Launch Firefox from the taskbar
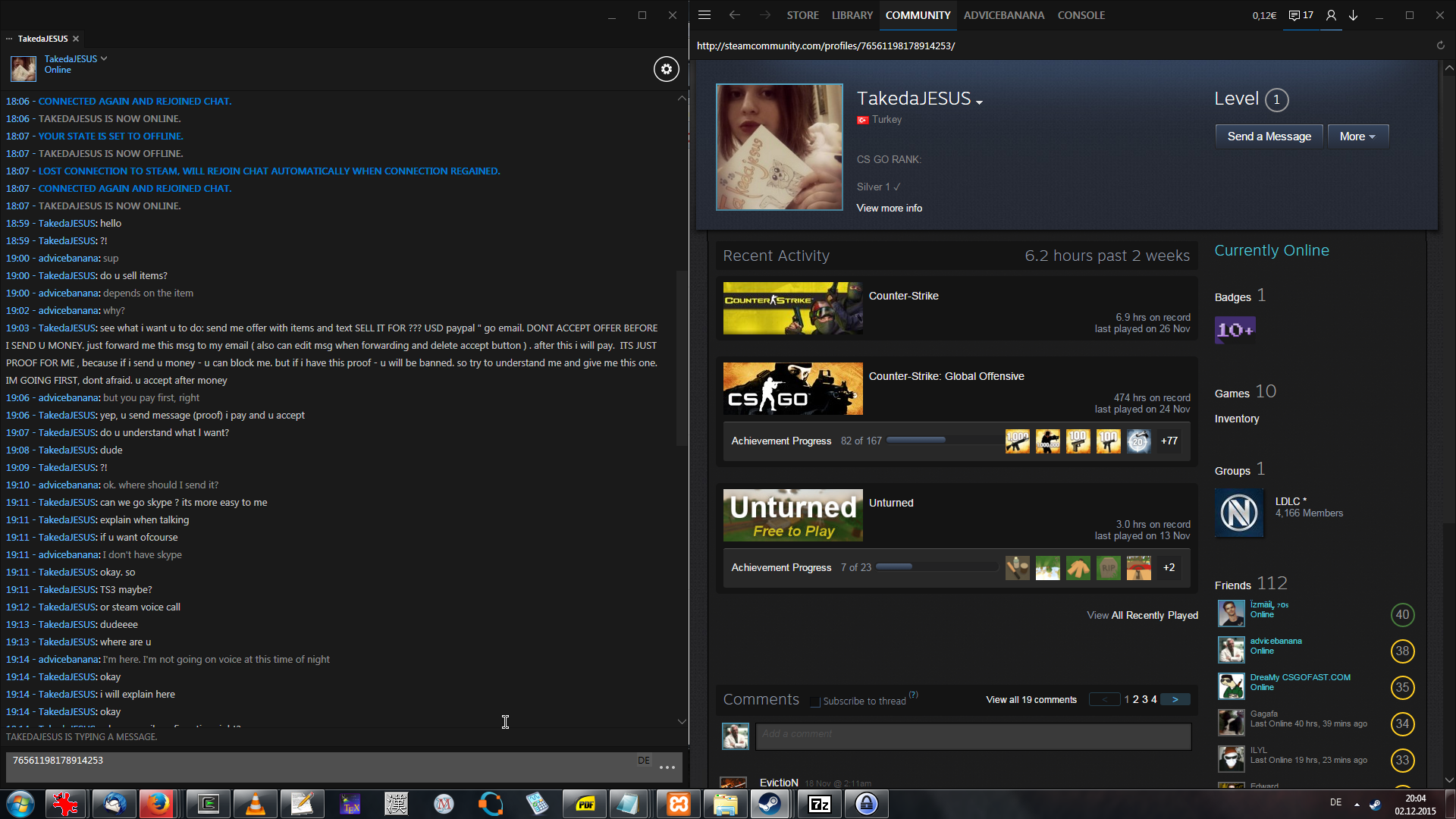The width and height of the screenshot is (1456, 819). (x=158, y=804)
